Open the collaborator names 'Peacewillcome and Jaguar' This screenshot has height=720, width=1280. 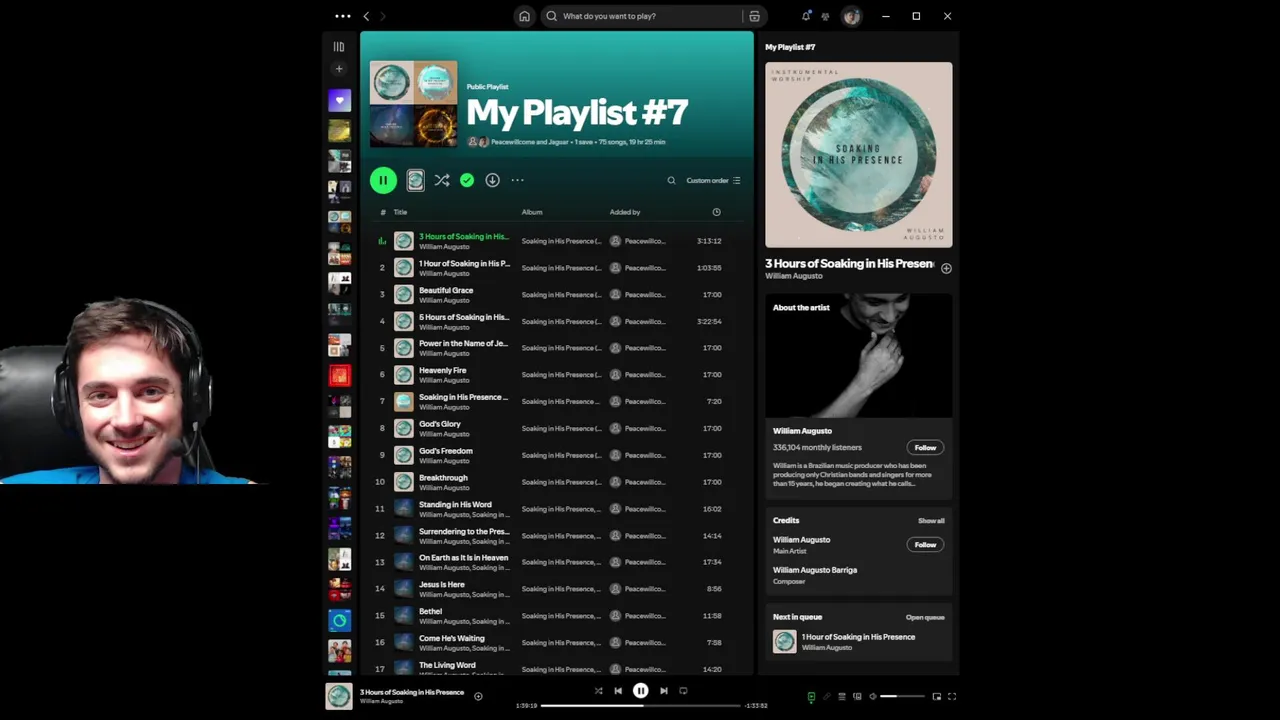pos(530,142)
